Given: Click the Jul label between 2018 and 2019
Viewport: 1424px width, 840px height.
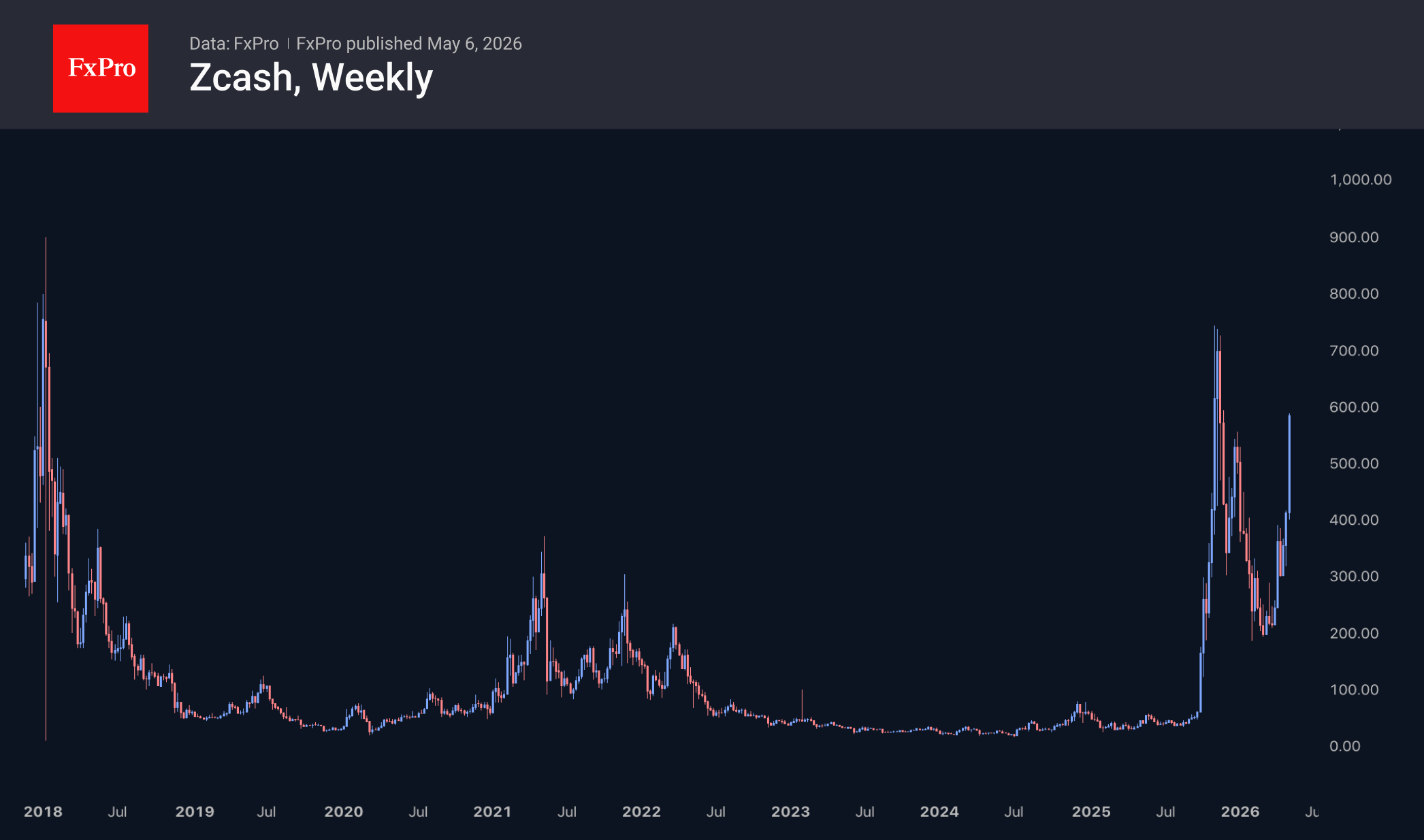Looking at the screenshot, I should click(117, 812).
